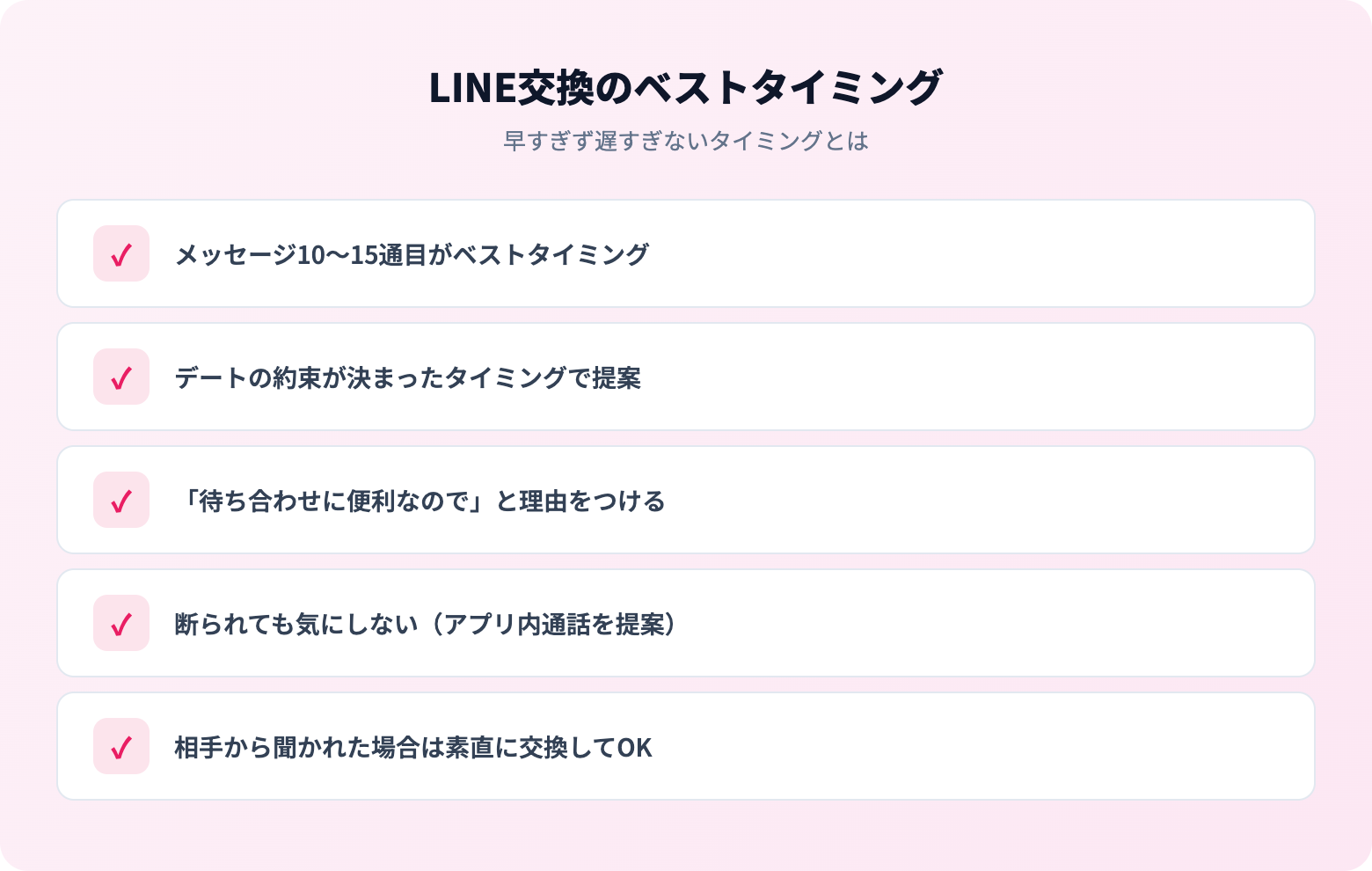Click checkmark icon beside 待ち合わせに便利なので
This screenshot has height=871, width=1372.
121,500
